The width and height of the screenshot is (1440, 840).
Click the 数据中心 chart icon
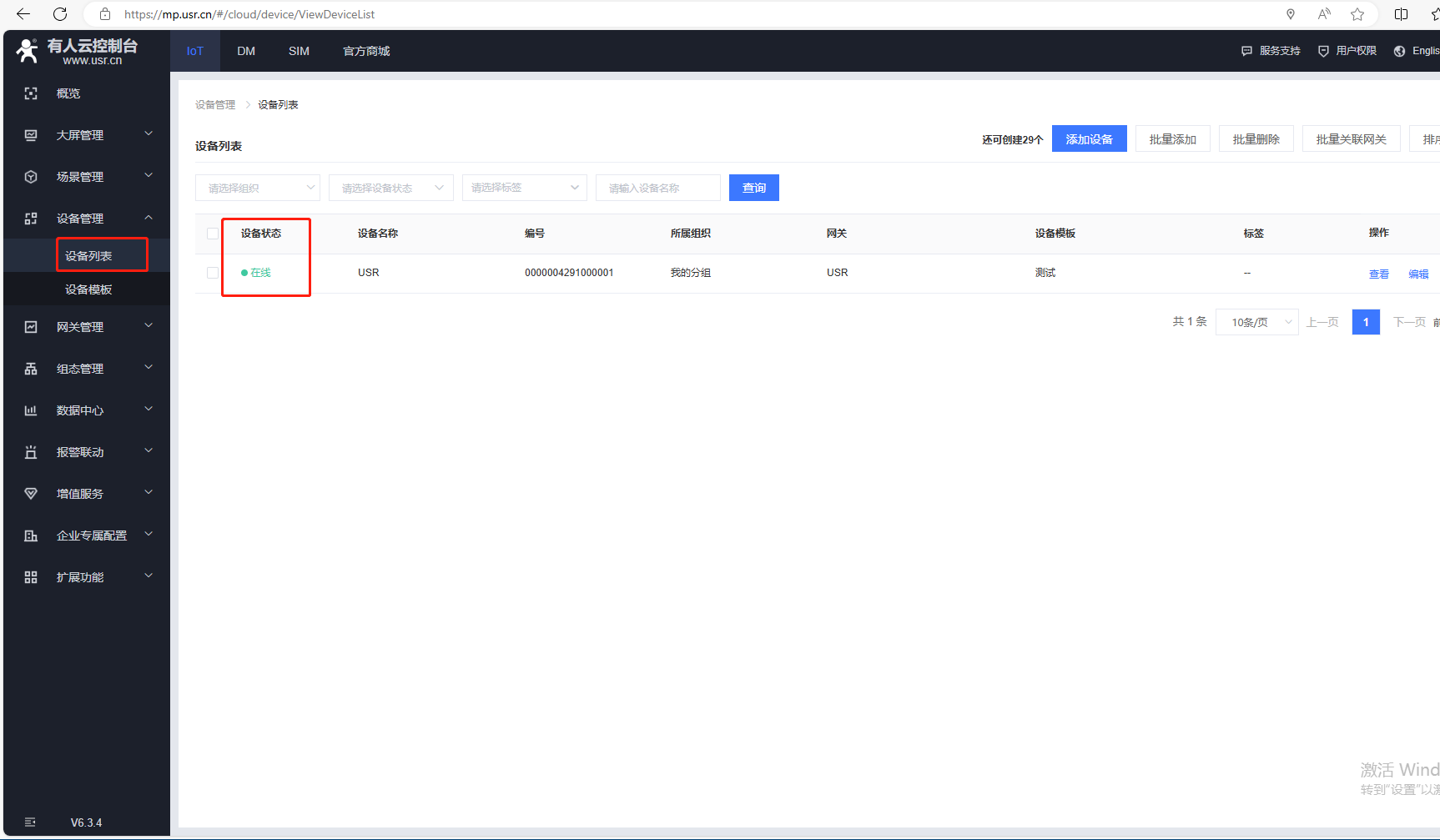click(x=31, y=410)
